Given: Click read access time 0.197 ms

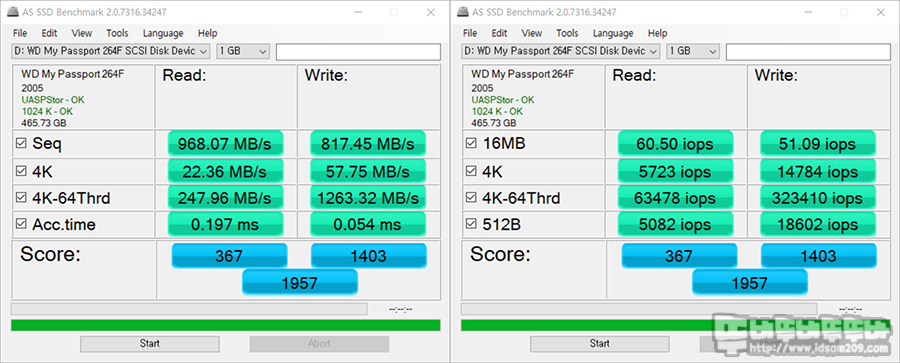Looking at the screenshot, I should point(226,225).
